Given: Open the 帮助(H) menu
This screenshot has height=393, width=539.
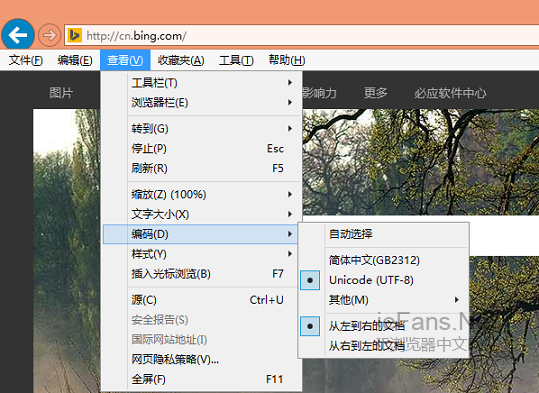Looking at the screenshot, I should (287, 61).
